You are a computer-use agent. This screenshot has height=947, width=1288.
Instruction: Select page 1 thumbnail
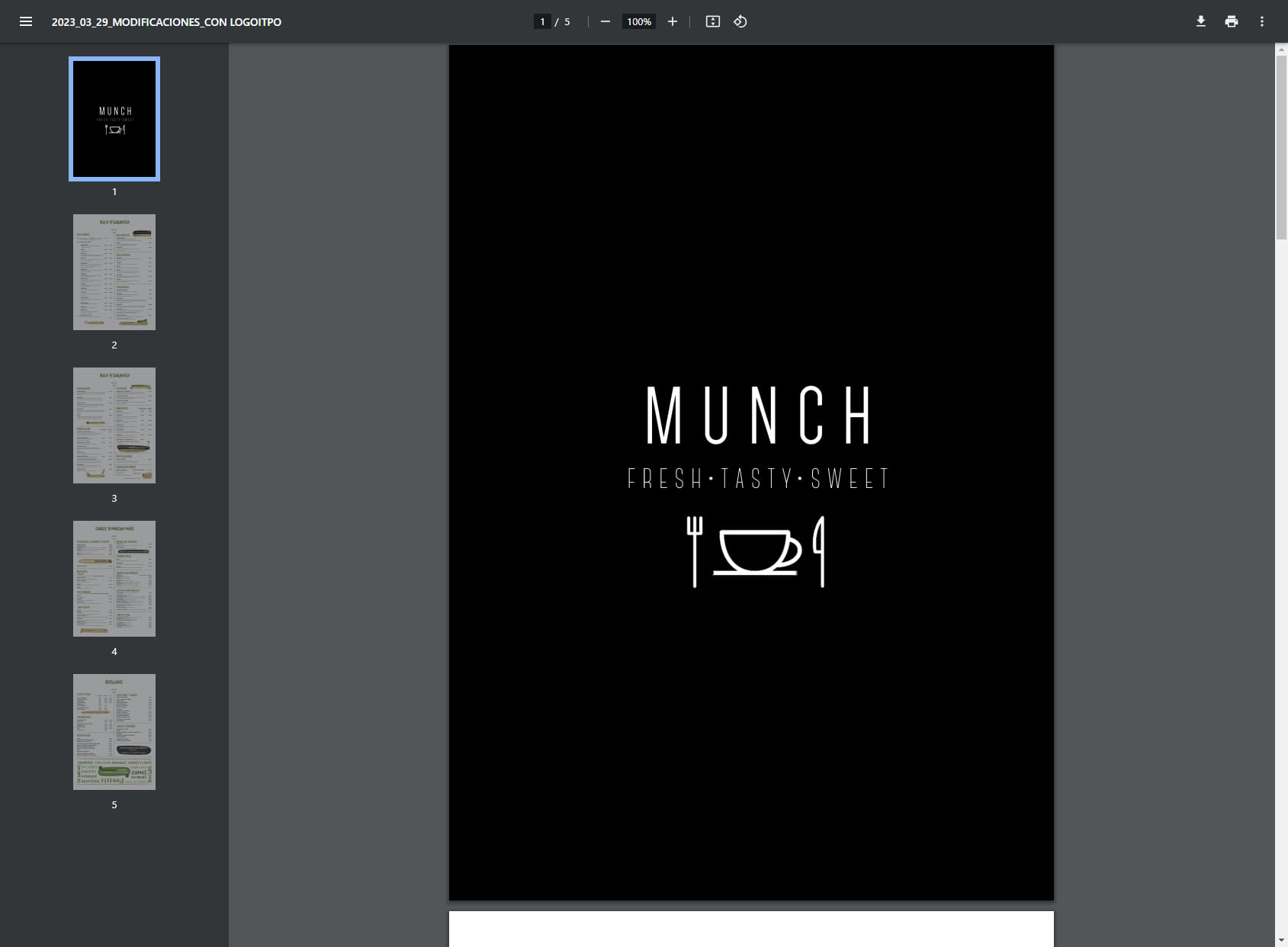[x=114, y=119]
